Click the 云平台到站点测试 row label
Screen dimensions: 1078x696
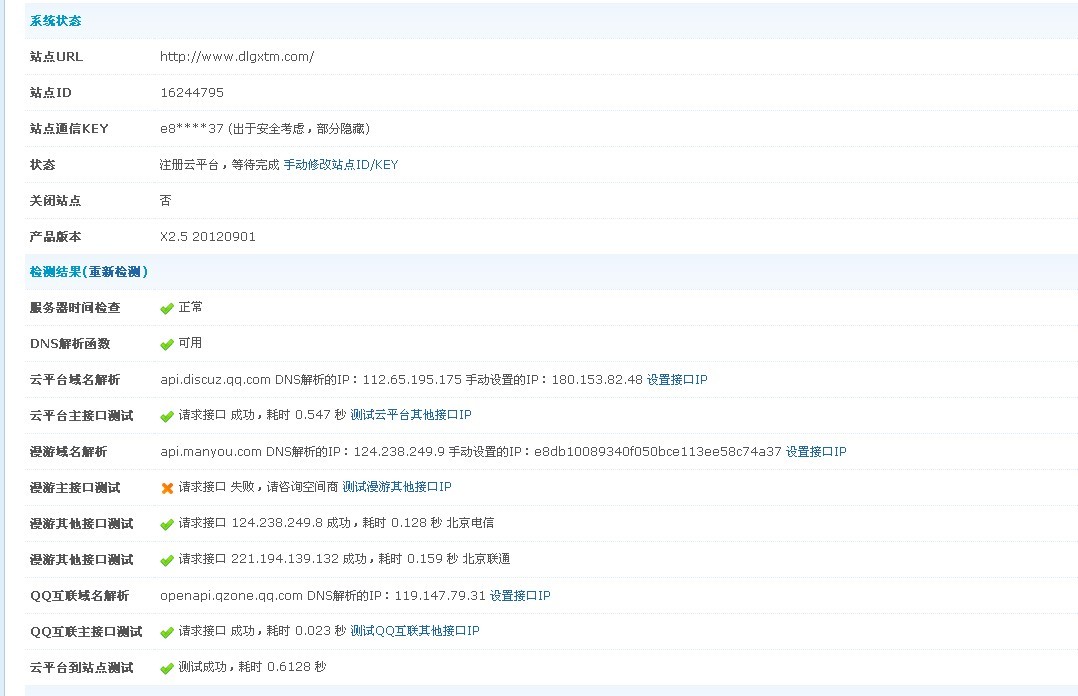point(81,668)
